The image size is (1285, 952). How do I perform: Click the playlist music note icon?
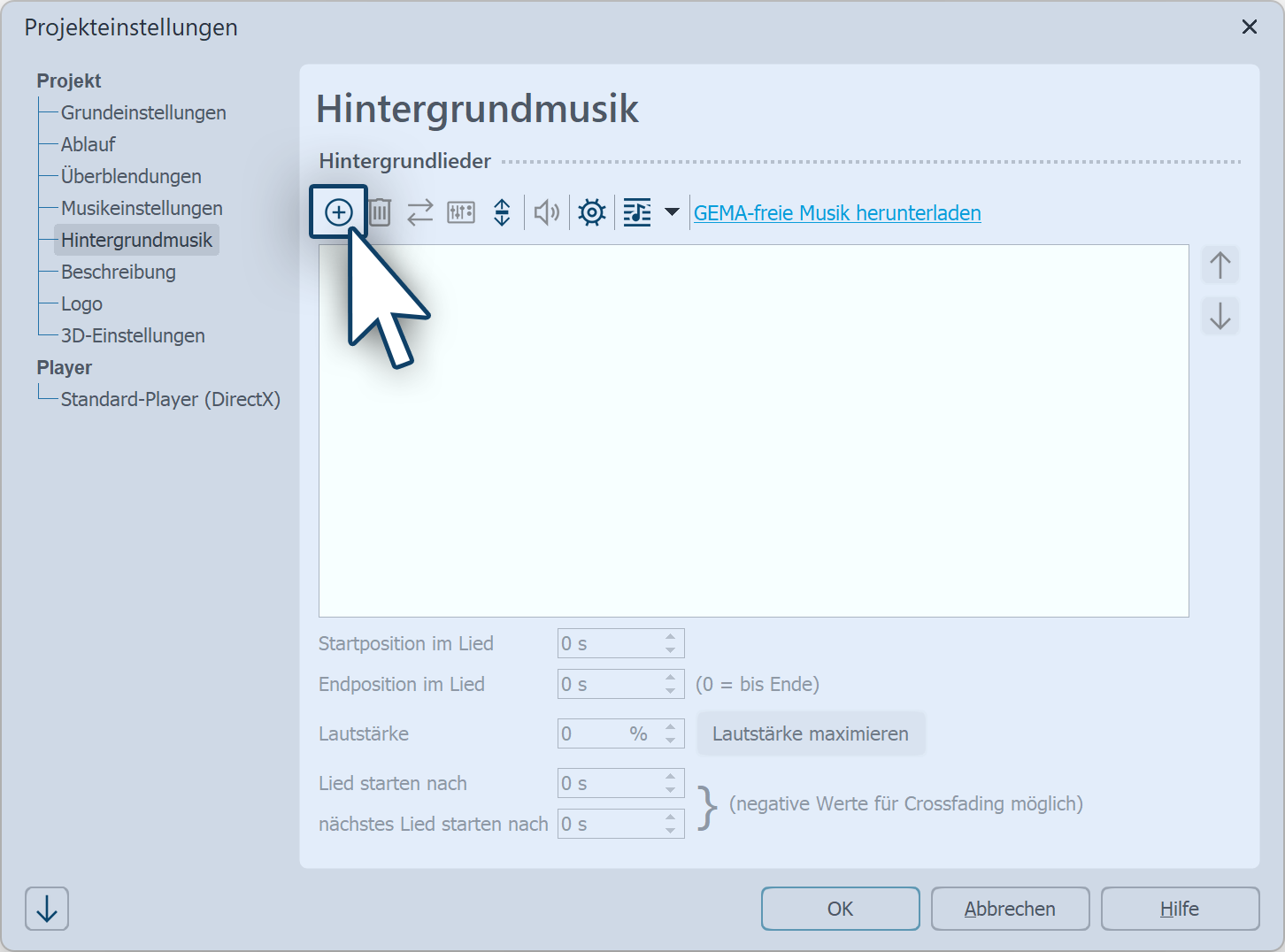pyautogui.click(x=636, y=211)
